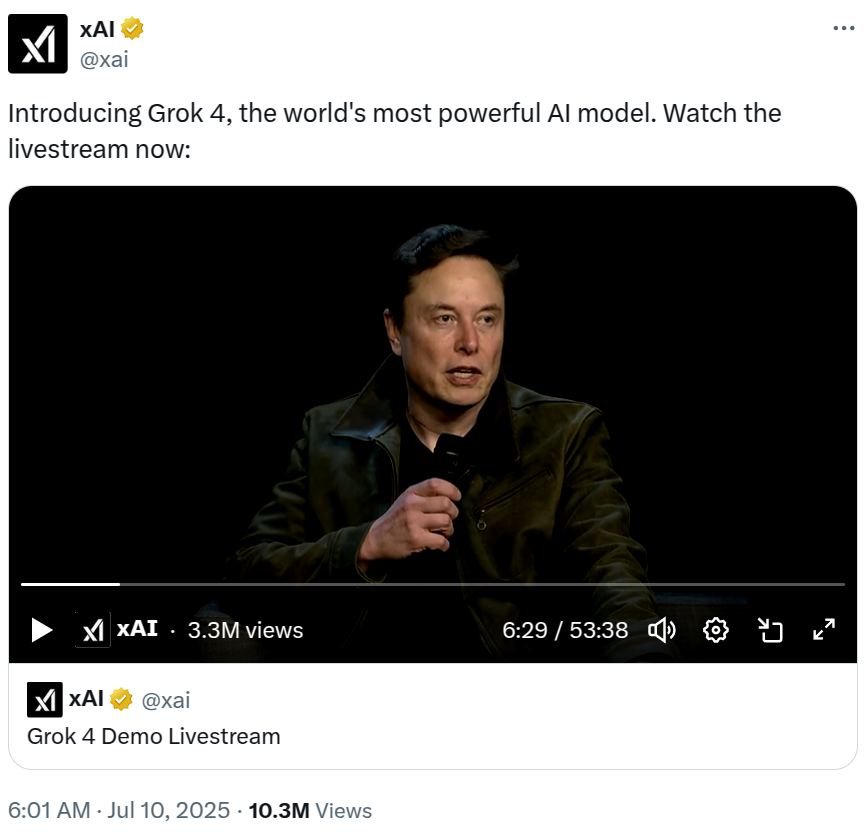The width and height of the screenshot is (868, 832).
Task: Click the xAI channel name in video controls
Action: [x=137, y=630]
